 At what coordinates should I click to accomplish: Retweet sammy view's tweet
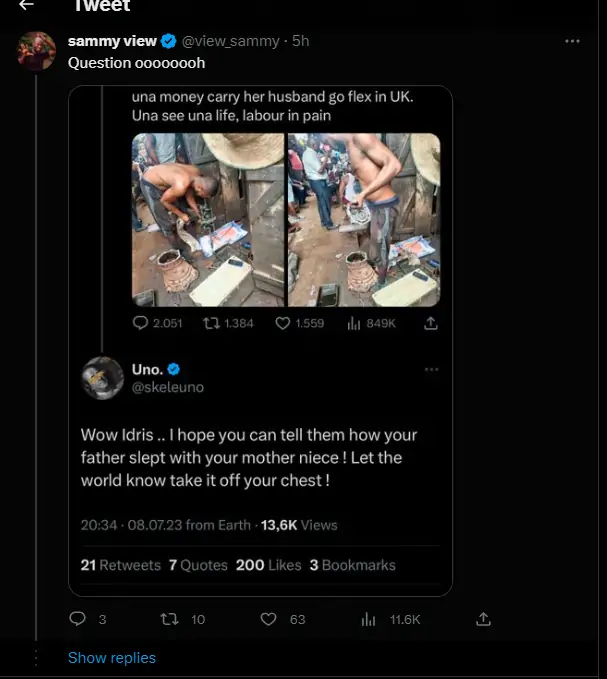click(170, 619)
